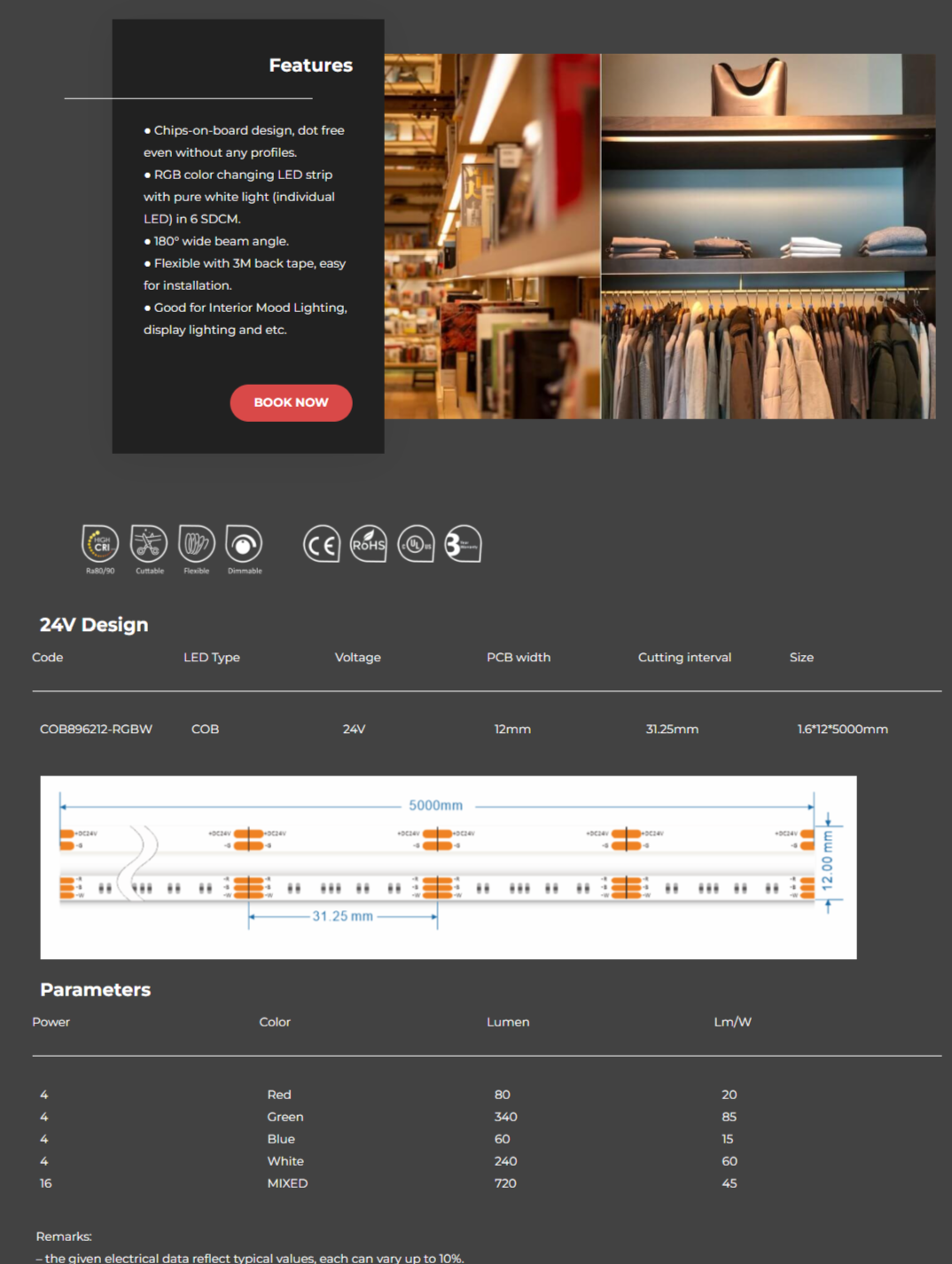Click the Parameters section heading

[x=95, y=990]
